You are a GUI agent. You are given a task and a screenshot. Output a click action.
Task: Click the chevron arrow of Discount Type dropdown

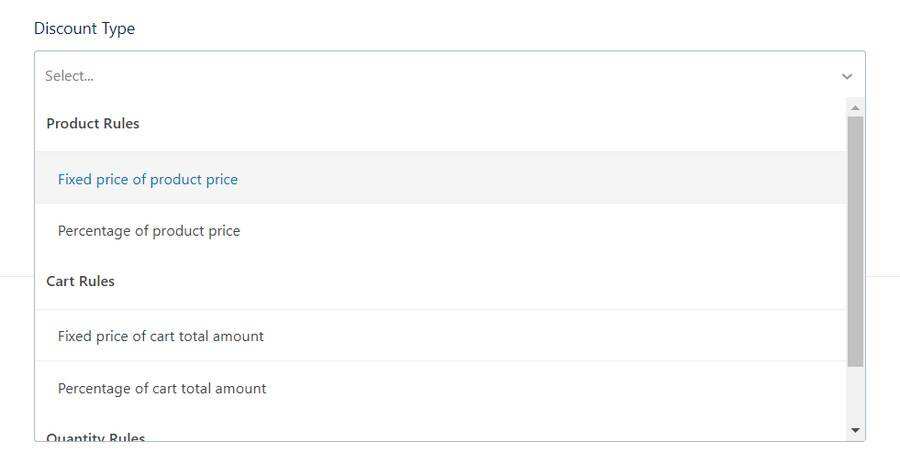[847, 76]
